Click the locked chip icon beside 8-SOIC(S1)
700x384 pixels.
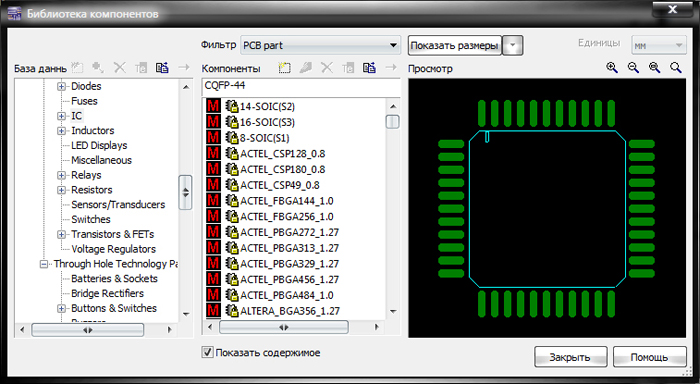click(x=232, y=138)
